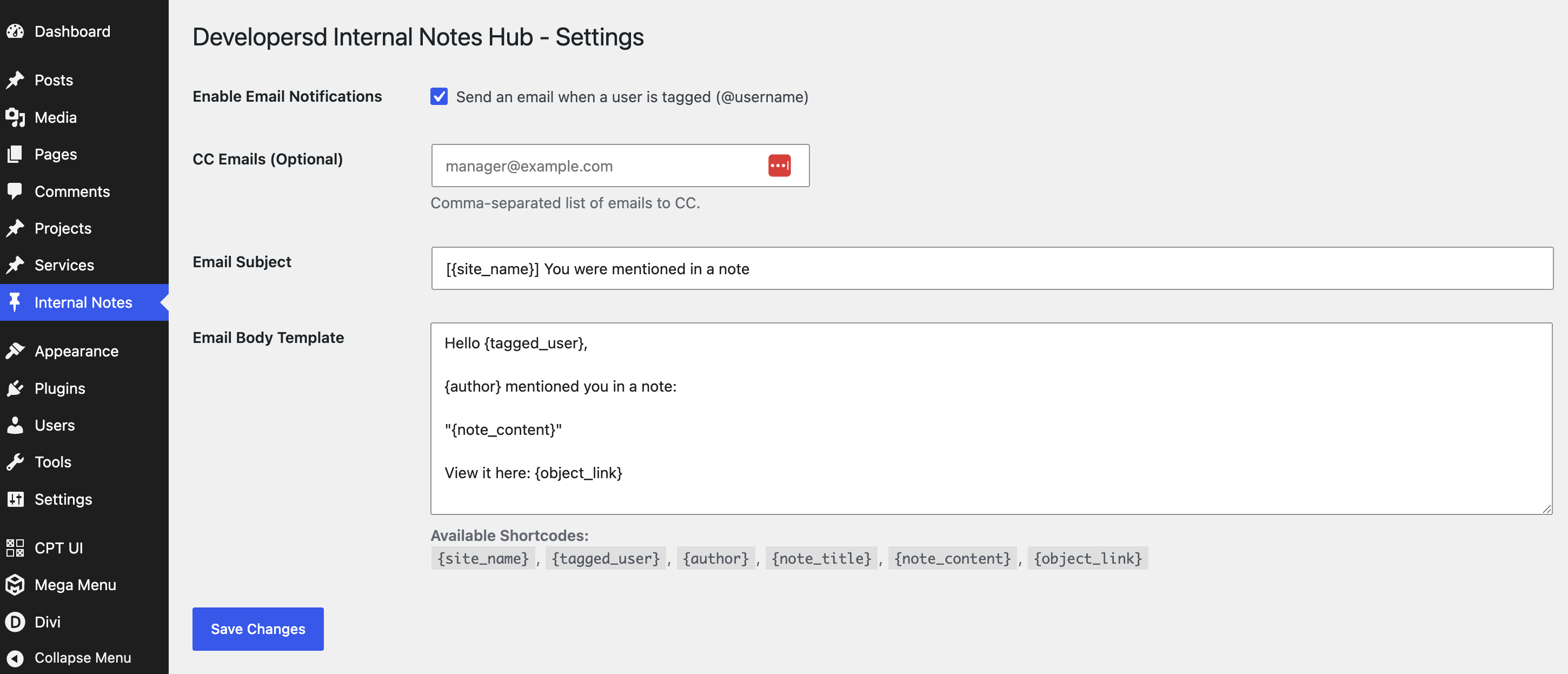Click into the Email Subject field
The image size is (1568, 674).
tap(992, 268)
